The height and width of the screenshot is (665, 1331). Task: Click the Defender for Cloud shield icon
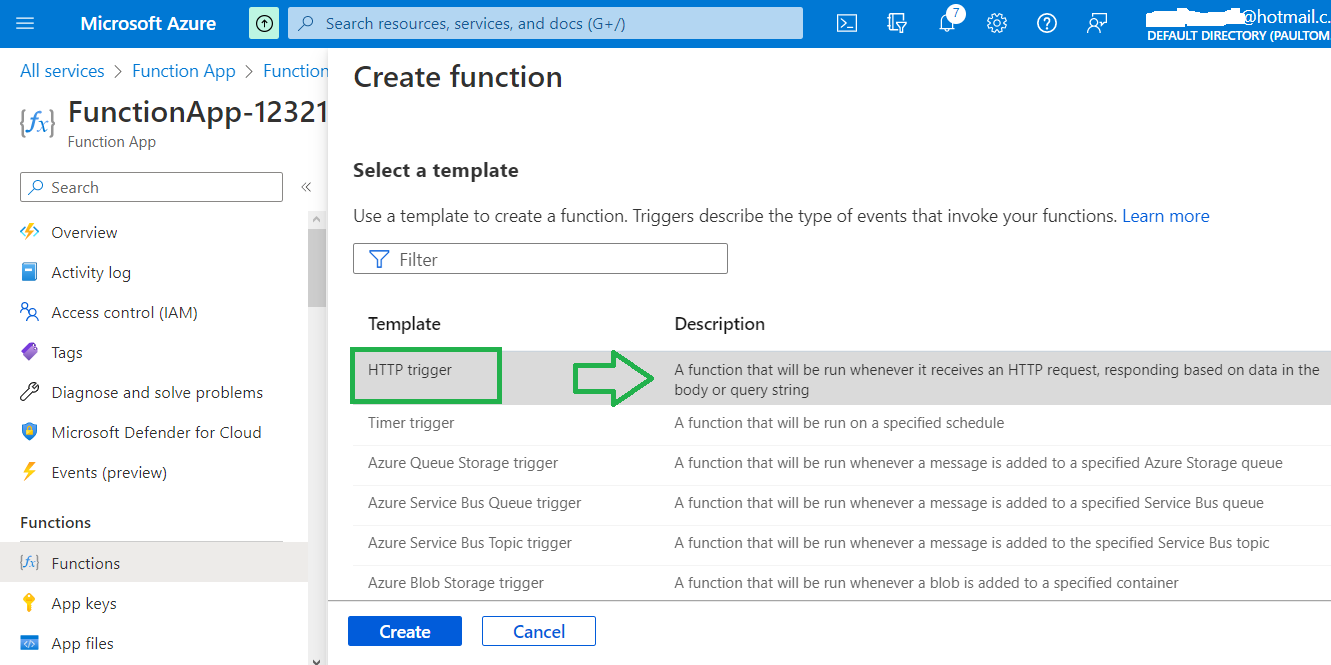point(30,432)
